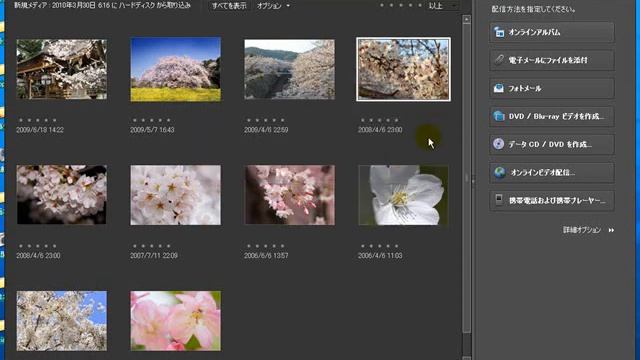Select データ CD / DVD を作成 disc option

pos(552,144)
